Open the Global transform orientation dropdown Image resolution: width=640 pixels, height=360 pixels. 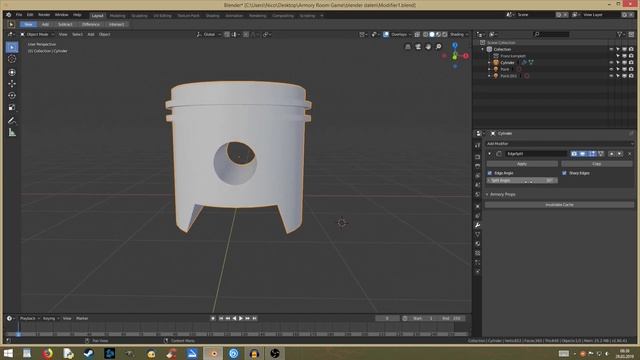click(208, 35)
